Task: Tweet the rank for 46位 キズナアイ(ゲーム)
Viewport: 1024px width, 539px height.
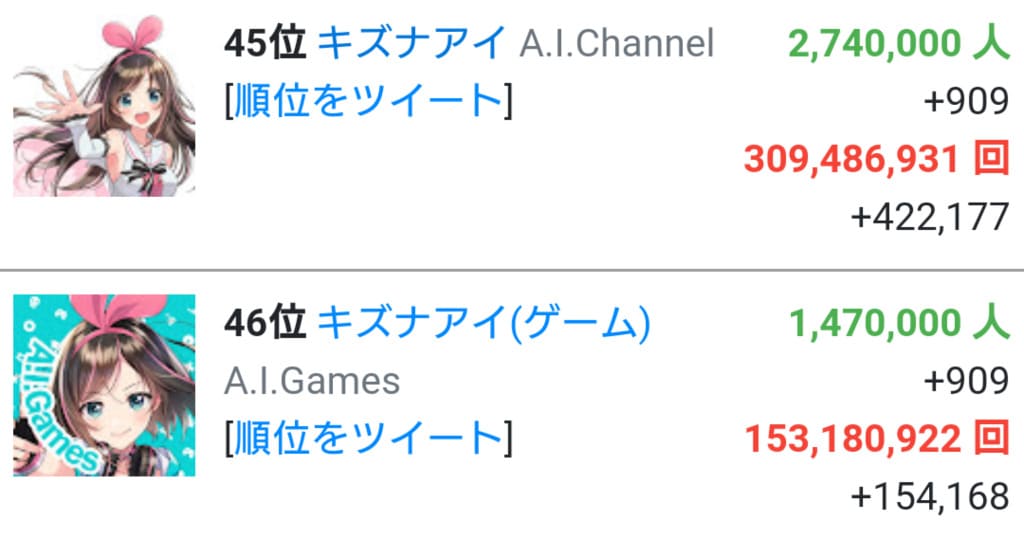Action: click(x=368, y=438)
